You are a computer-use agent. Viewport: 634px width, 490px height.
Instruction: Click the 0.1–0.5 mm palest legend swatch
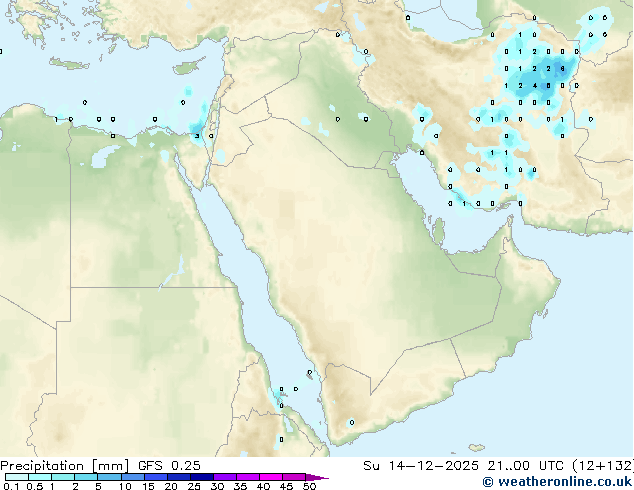[17, 477]
